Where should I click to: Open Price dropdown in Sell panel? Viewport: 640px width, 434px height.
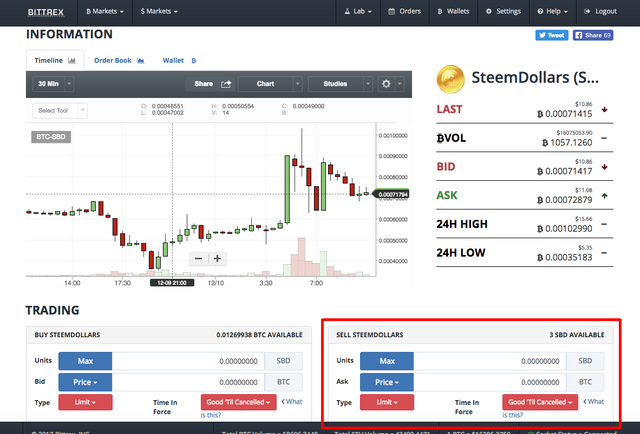point(387,382)
